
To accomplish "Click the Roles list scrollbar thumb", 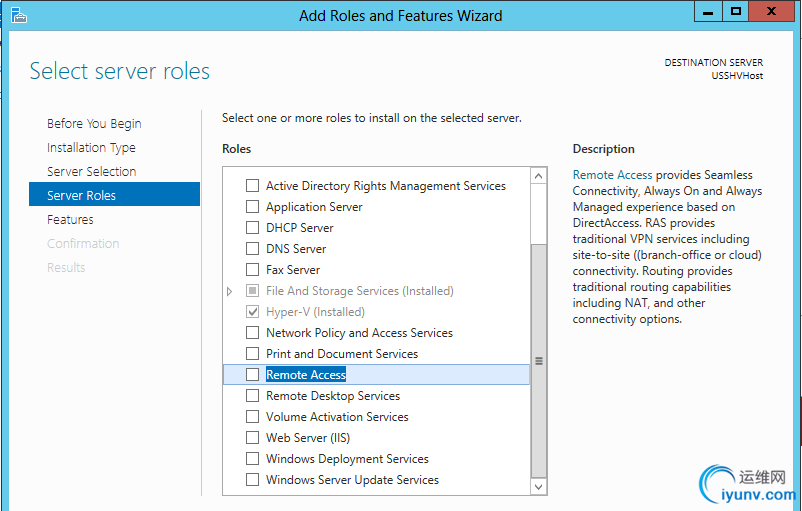I will point(538,361).
